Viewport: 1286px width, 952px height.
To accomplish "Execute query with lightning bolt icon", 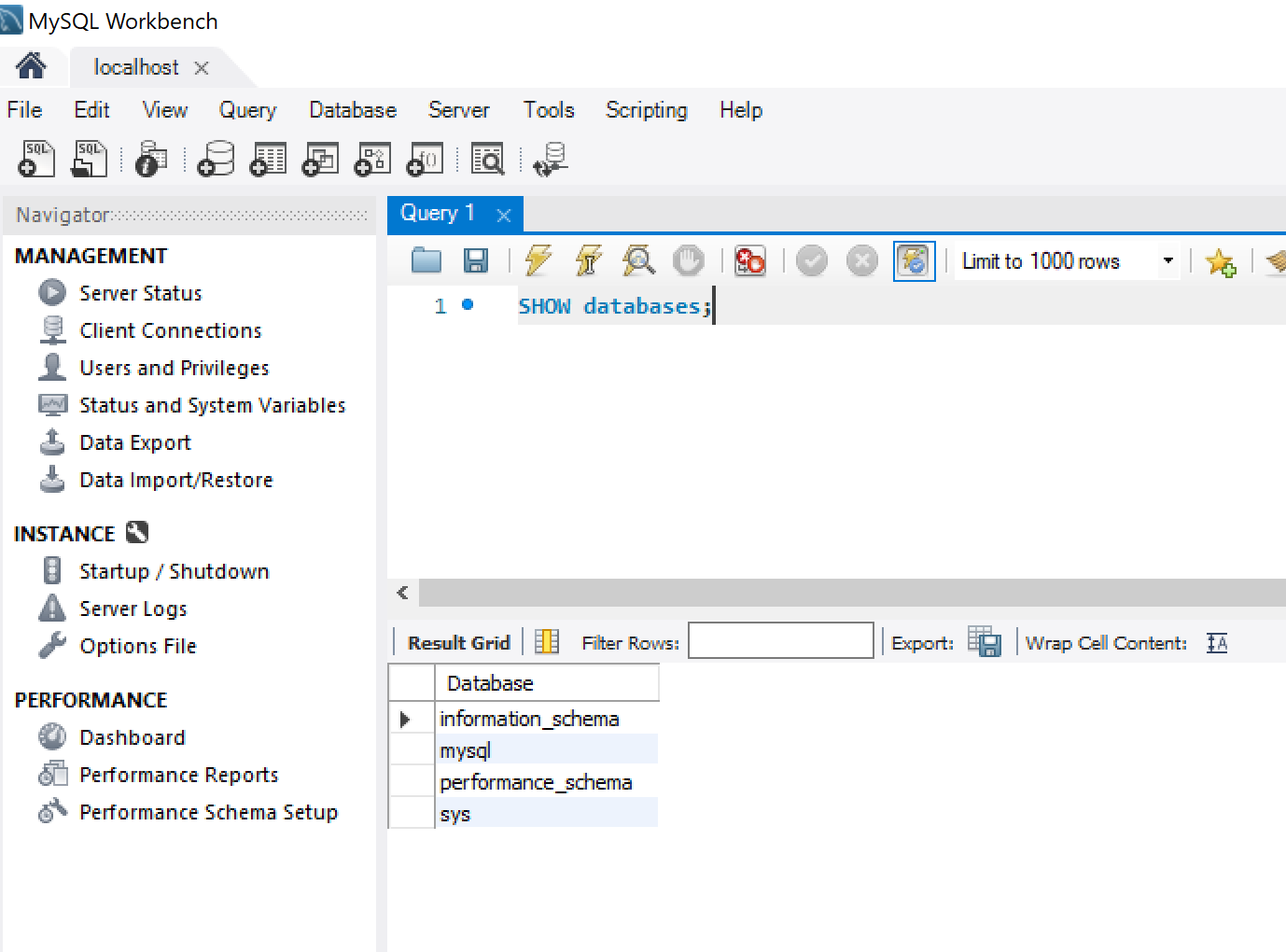I will pyautogui.click(x=538, y=260).
